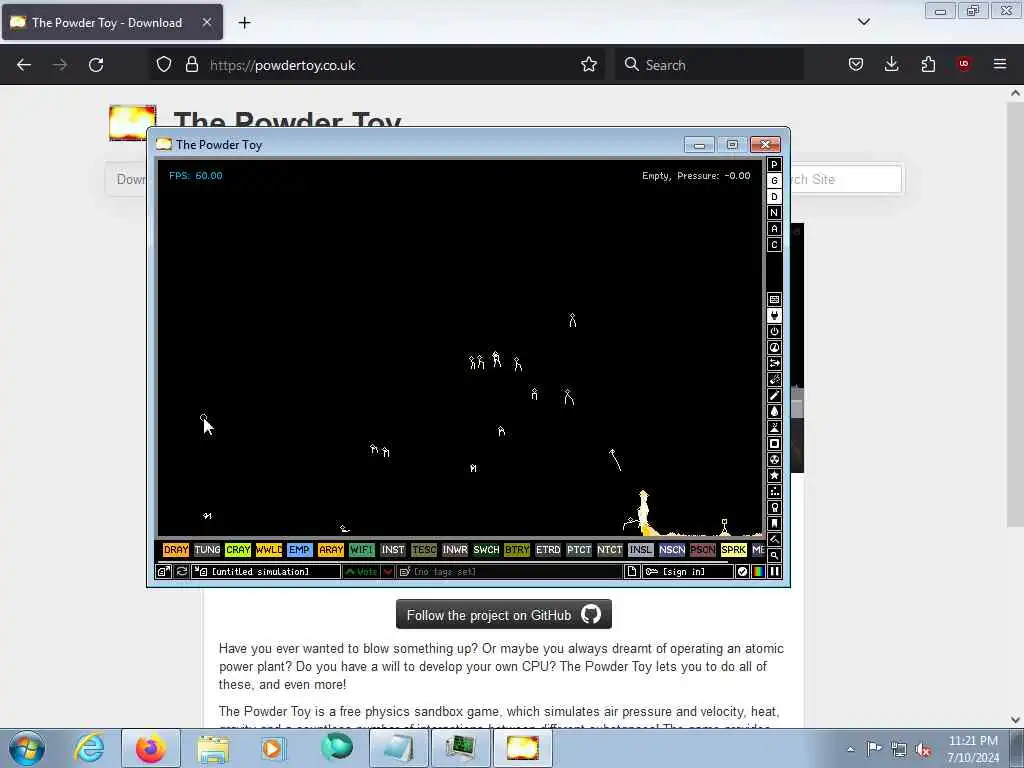Viewport: 1024px width, 768px height.
Task: Toggle the A ambient heat option
Action: [x=774, y=229]
